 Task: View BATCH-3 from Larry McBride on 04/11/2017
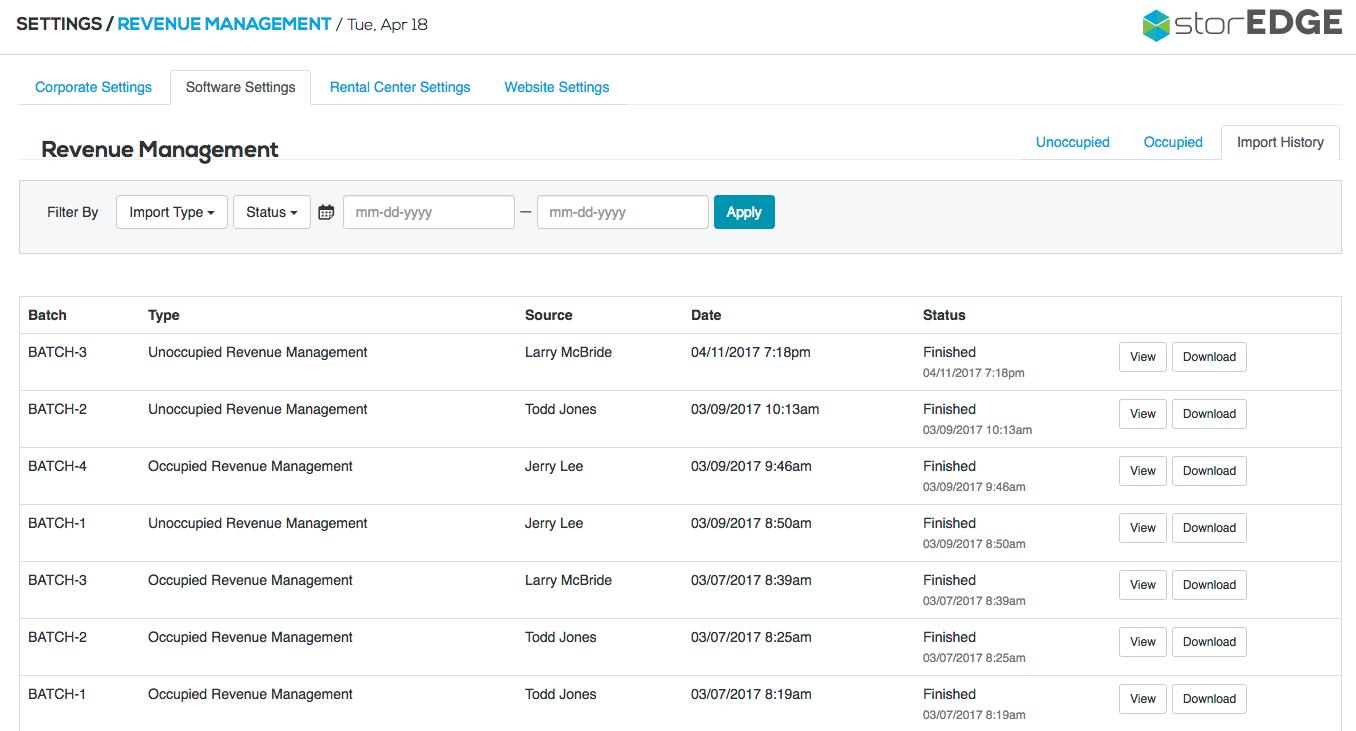1142,357
